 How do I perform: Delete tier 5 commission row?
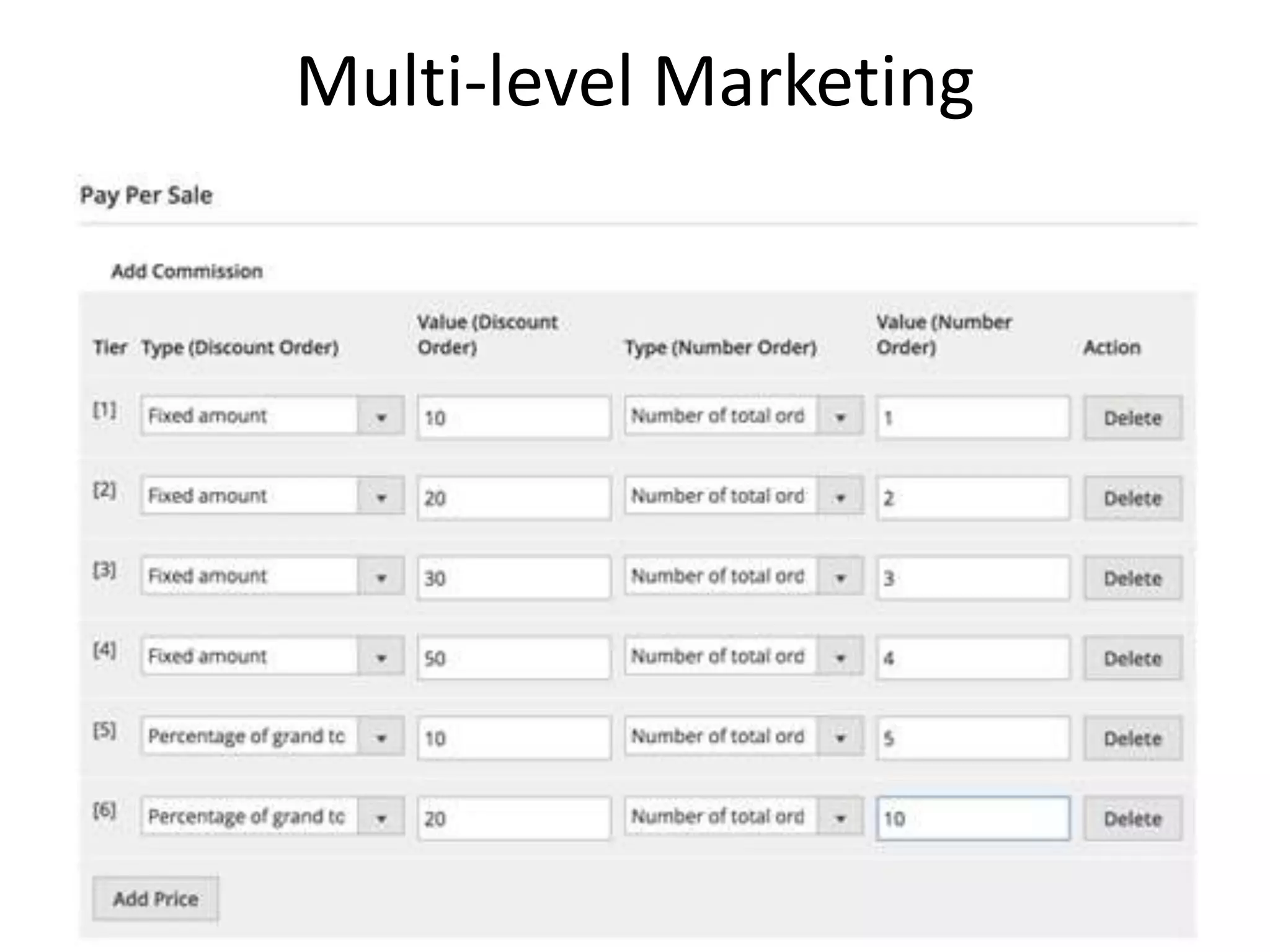coord(1133,738)
